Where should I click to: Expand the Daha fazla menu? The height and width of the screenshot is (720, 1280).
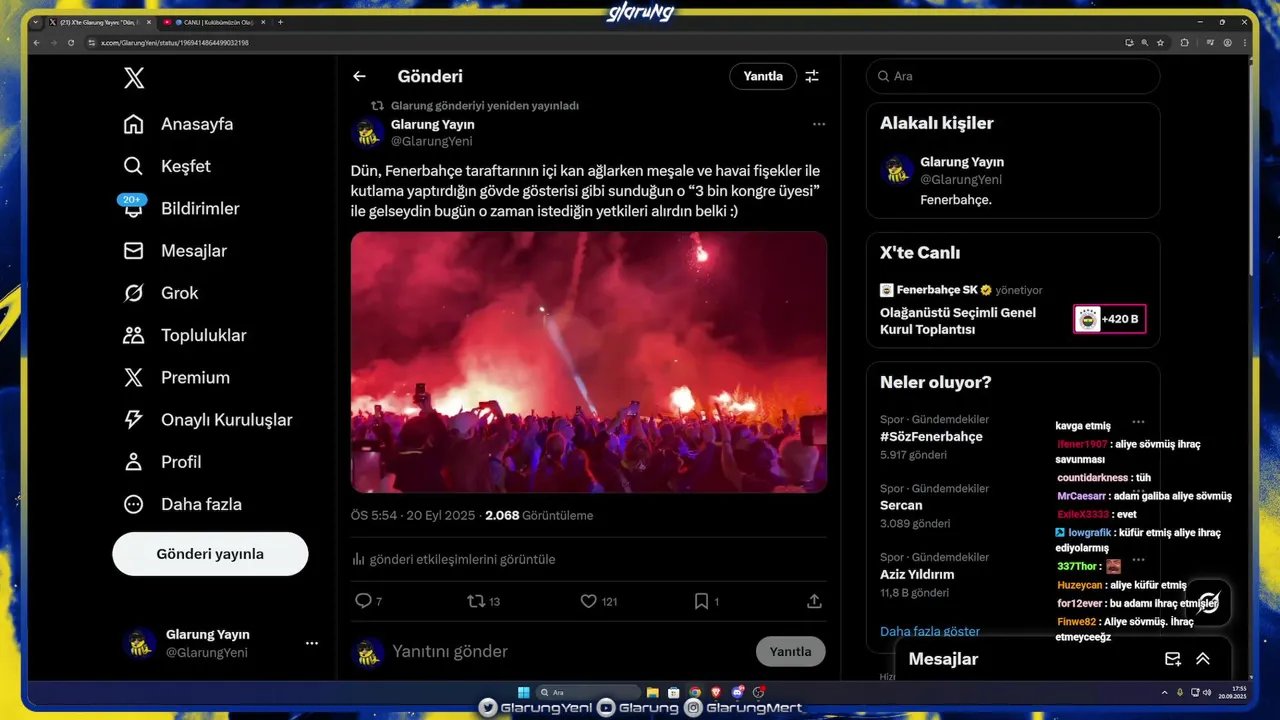click(x=182, y=504)
